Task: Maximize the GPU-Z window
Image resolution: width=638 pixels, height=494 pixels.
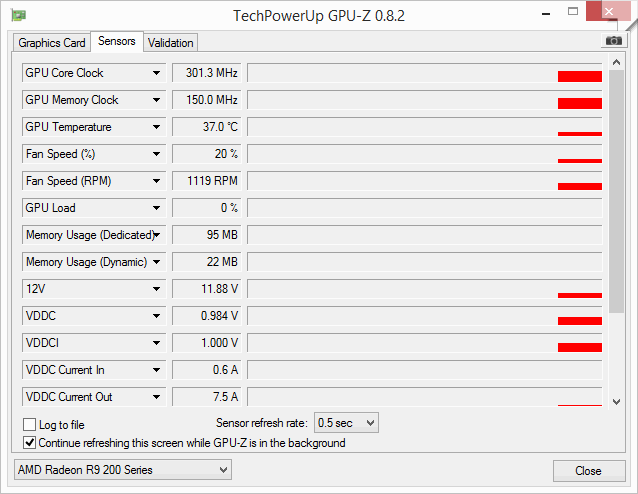Action: pos(573,11)
